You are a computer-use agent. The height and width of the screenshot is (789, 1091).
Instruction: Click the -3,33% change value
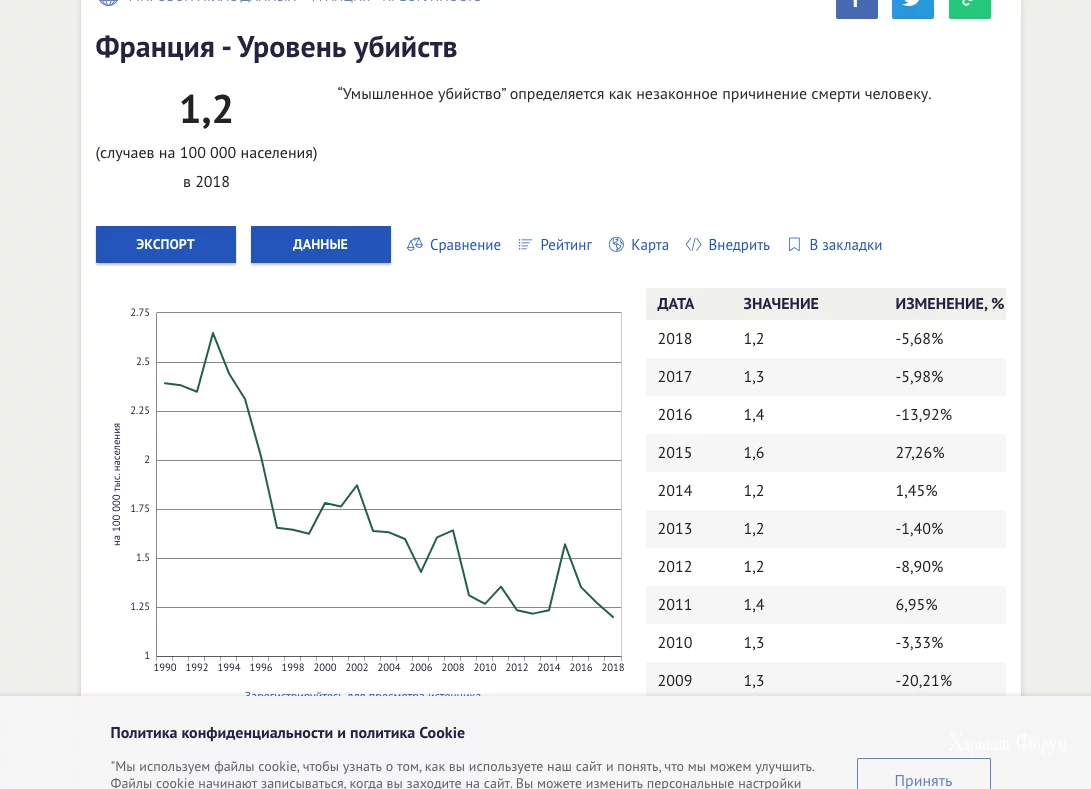919,643
